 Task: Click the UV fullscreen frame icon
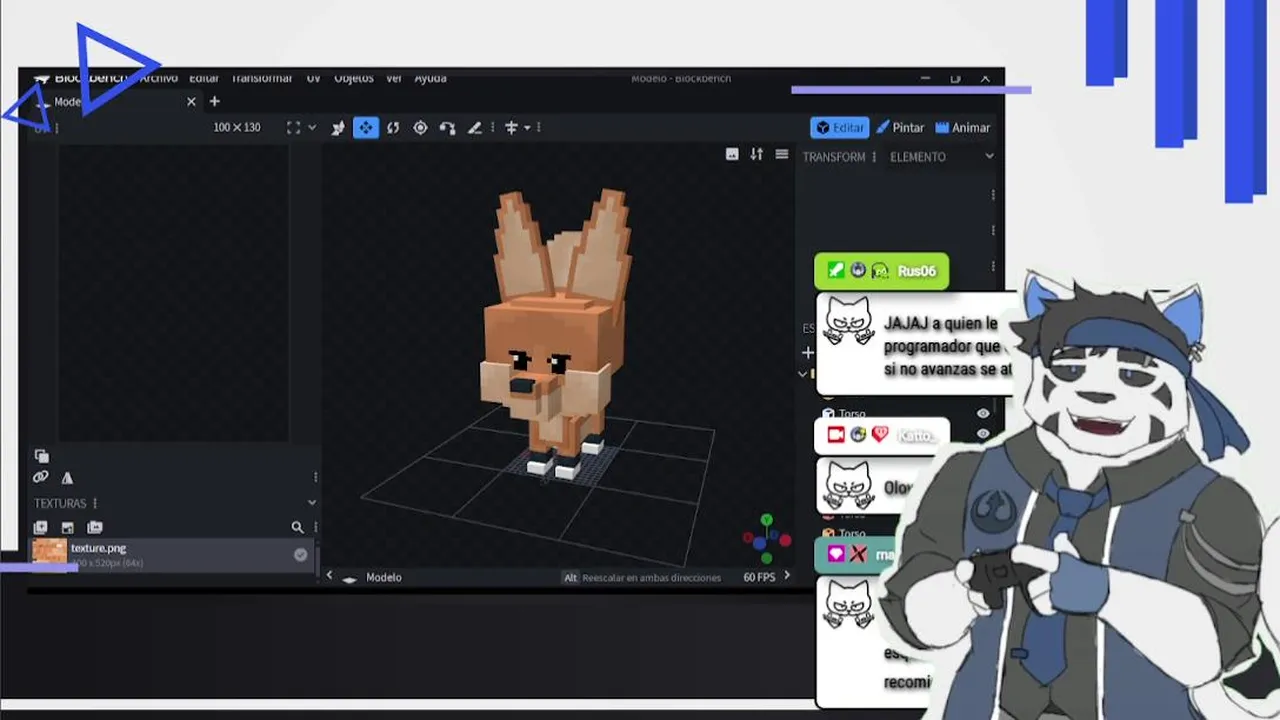tap(293, 127)
